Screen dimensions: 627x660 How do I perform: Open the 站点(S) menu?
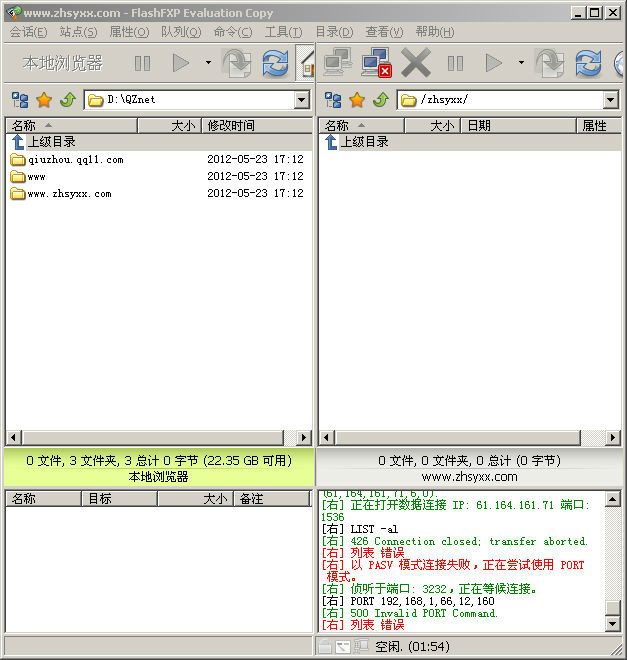tap(78, 32)
